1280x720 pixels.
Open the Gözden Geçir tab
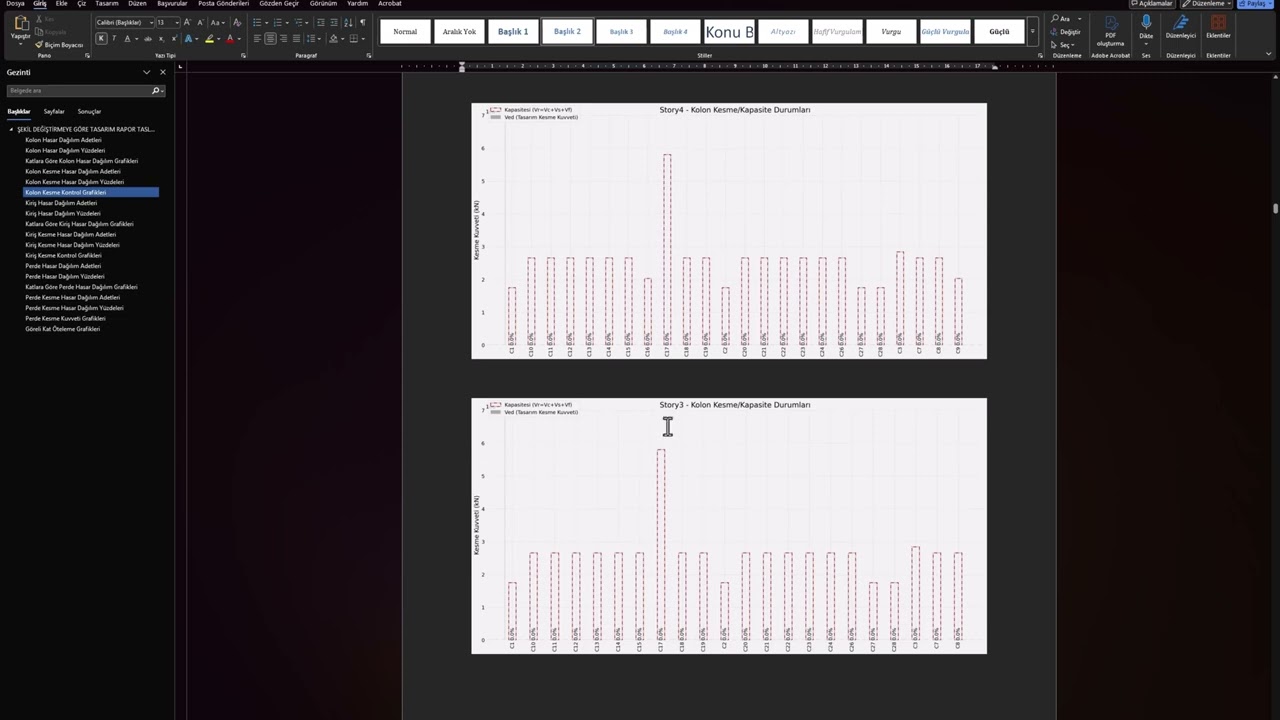(279, 4)
